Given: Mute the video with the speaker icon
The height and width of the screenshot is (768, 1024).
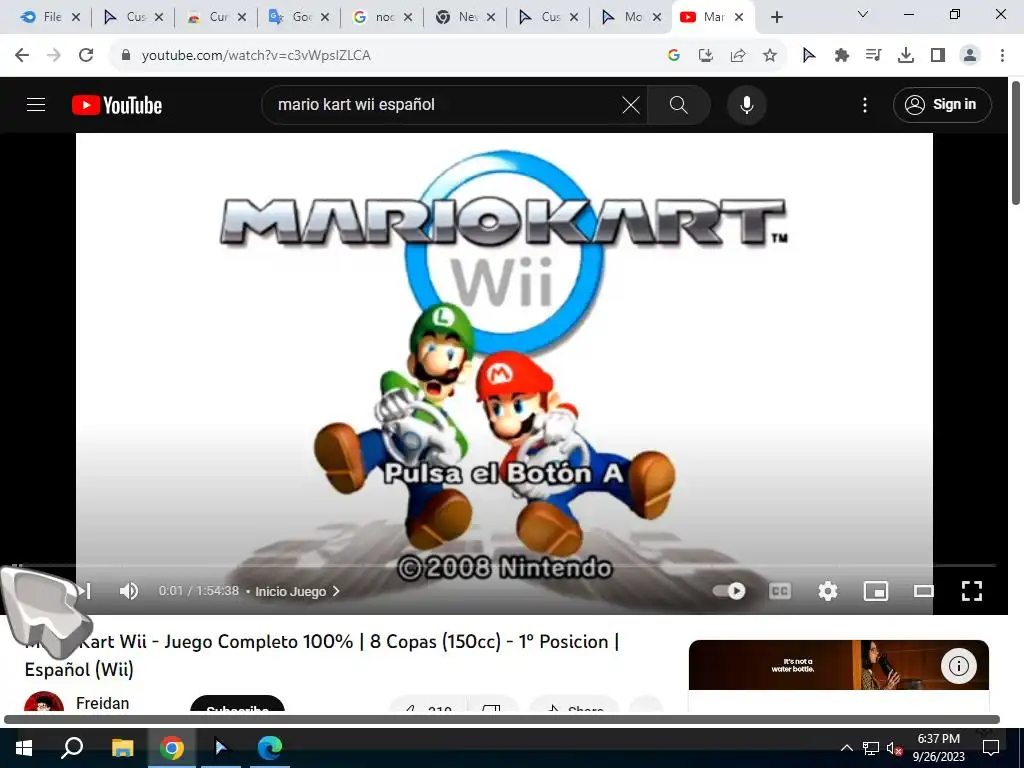Looking at the screenshot, I should tap(129, 590).
